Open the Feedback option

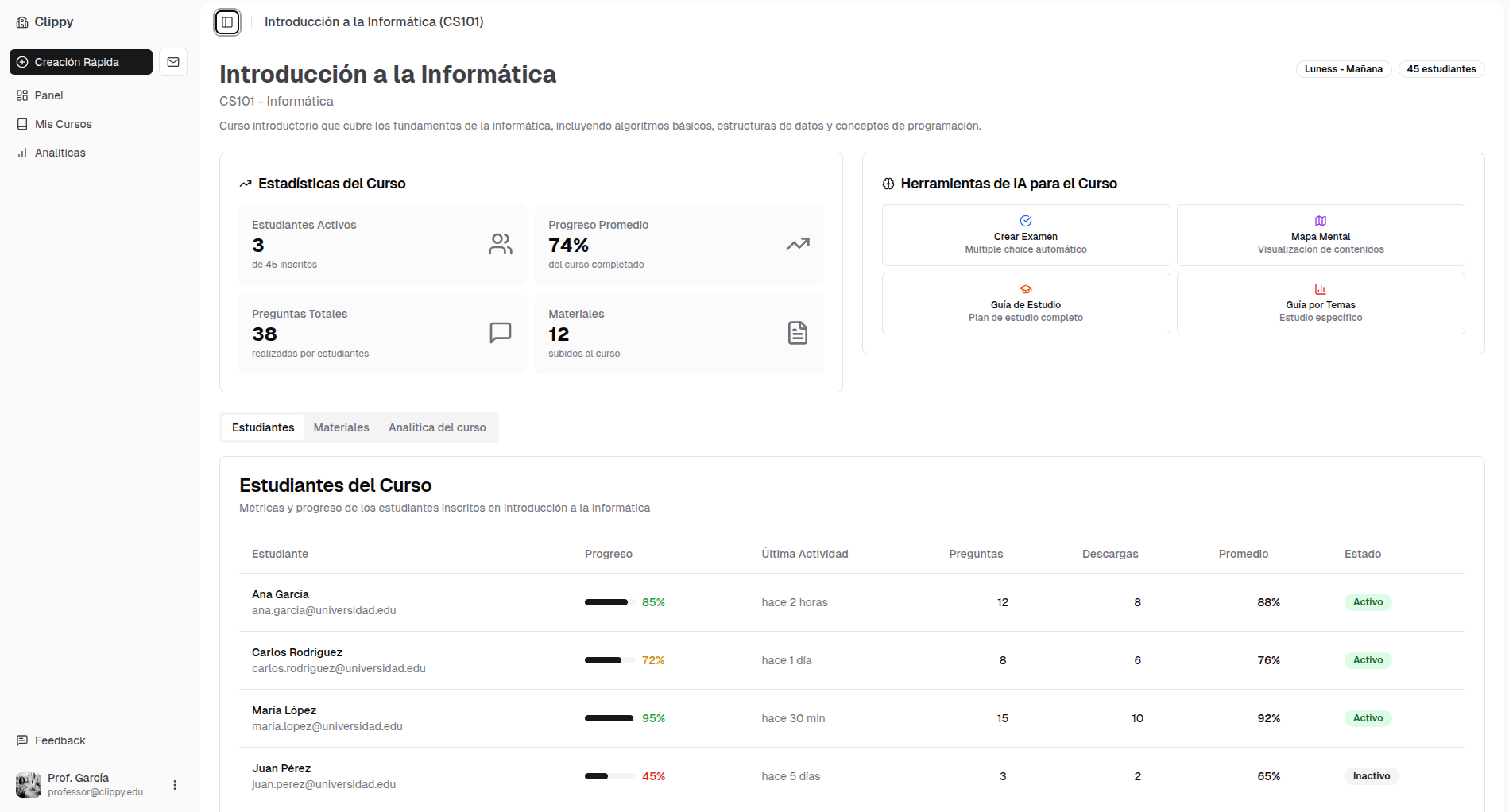coord(59,740)
